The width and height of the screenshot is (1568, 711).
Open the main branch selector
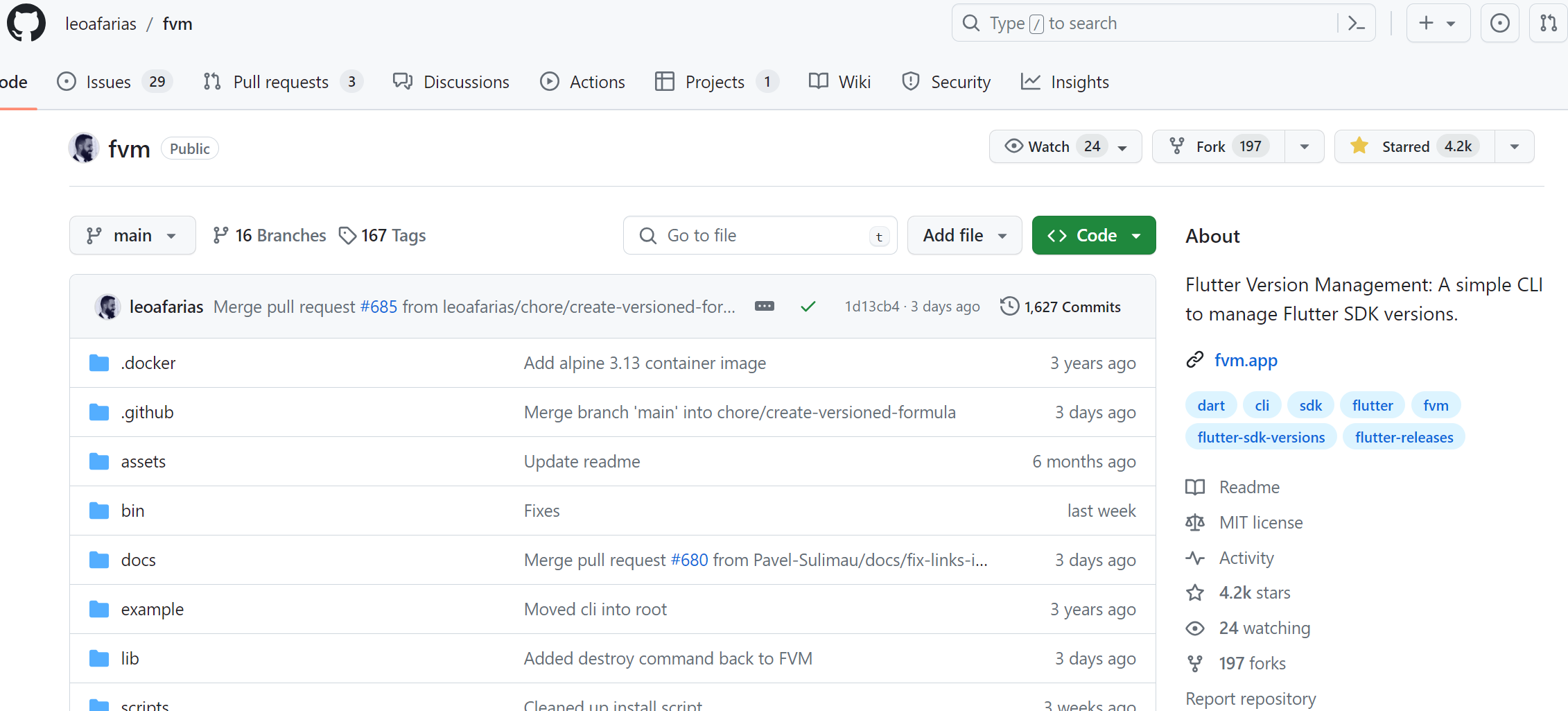tap(132, 235)
